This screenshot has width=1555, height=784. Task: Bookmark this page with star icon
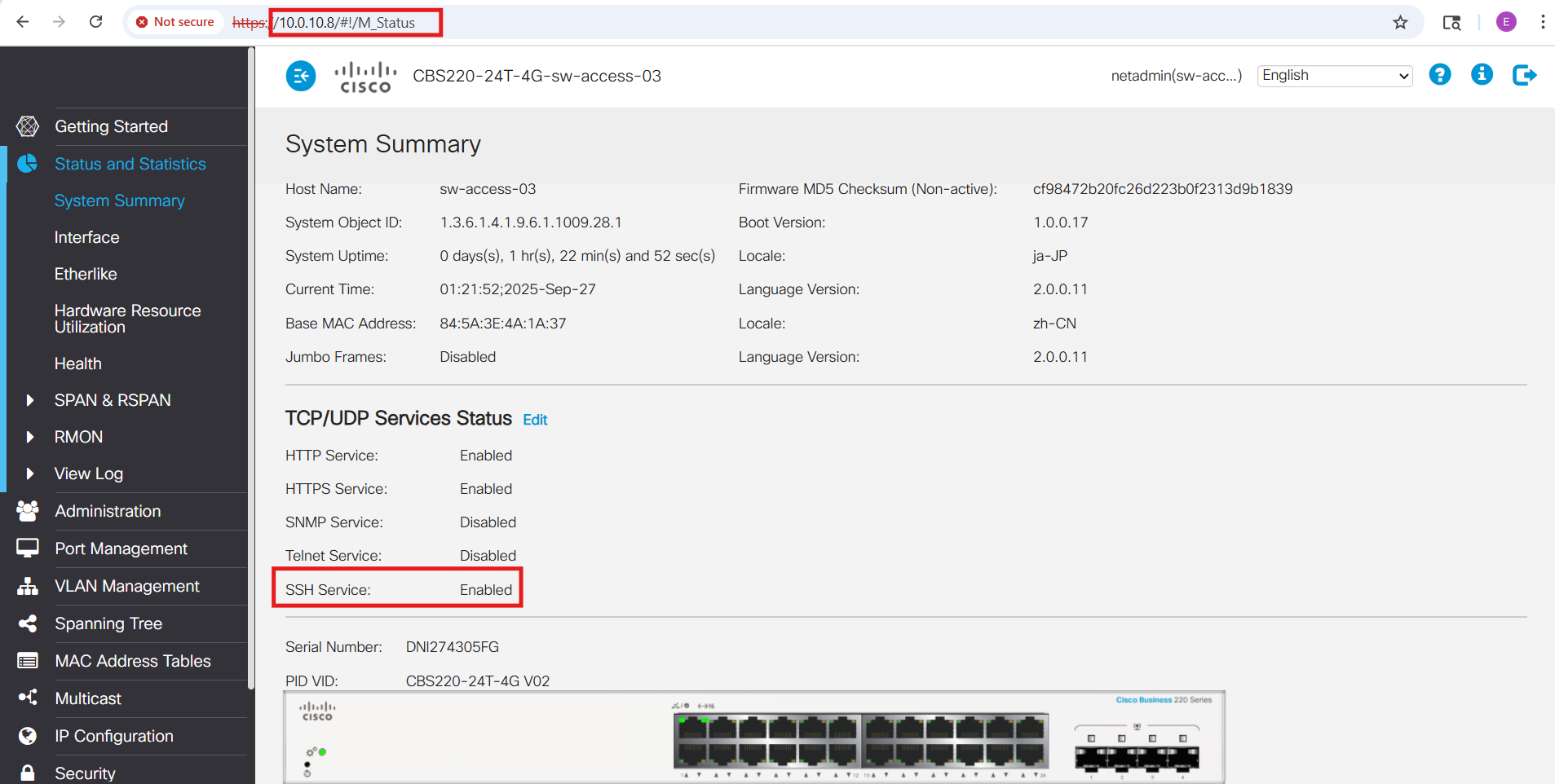pos(1400,22)
